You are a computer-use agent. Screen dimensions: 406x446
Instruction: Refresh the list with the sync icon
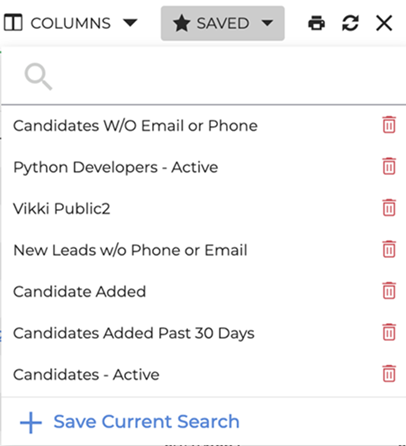350,23
